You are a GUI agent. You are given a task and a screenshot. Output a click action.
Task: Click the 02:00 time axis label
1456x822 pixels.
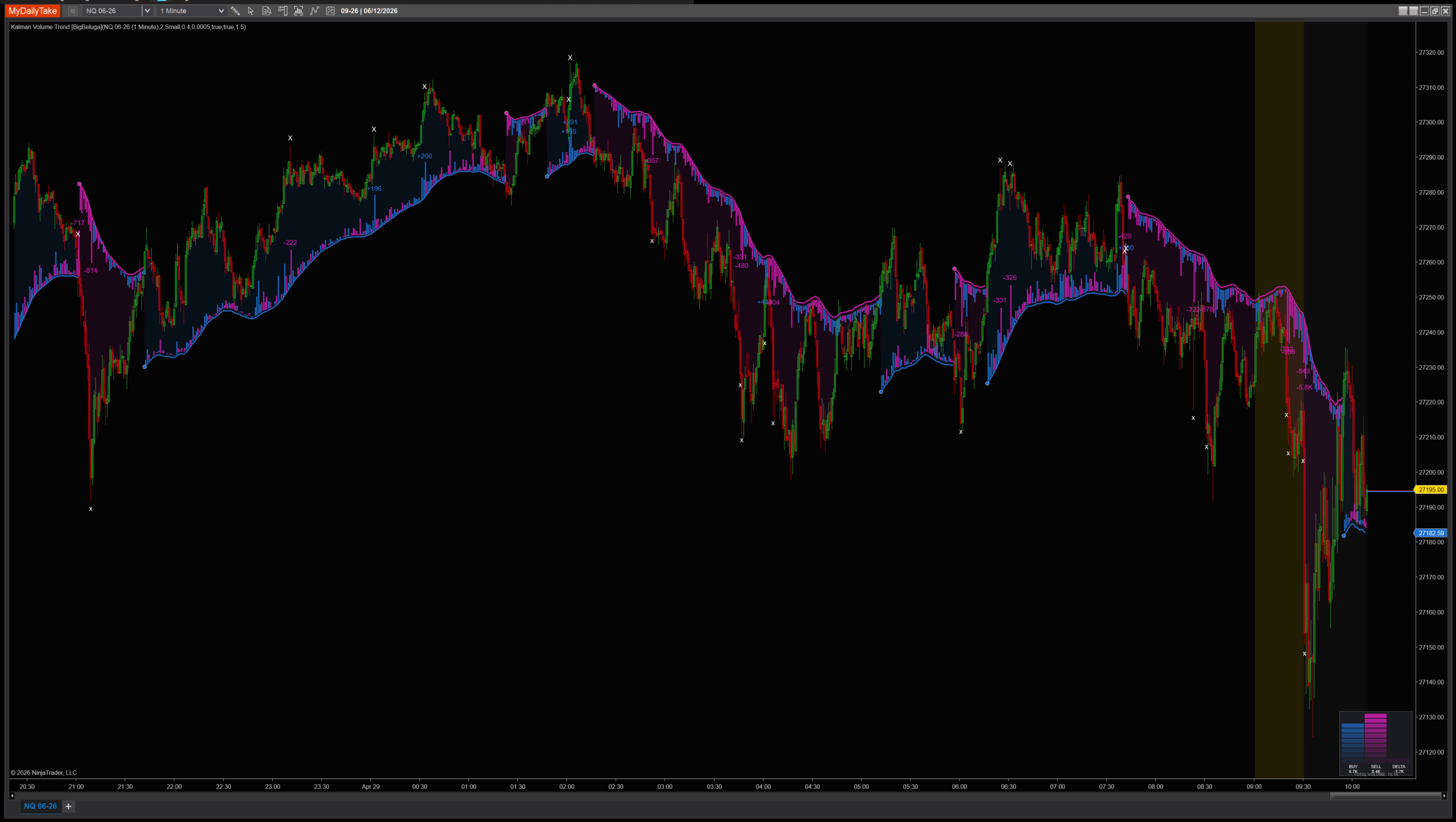click(566, 786)
